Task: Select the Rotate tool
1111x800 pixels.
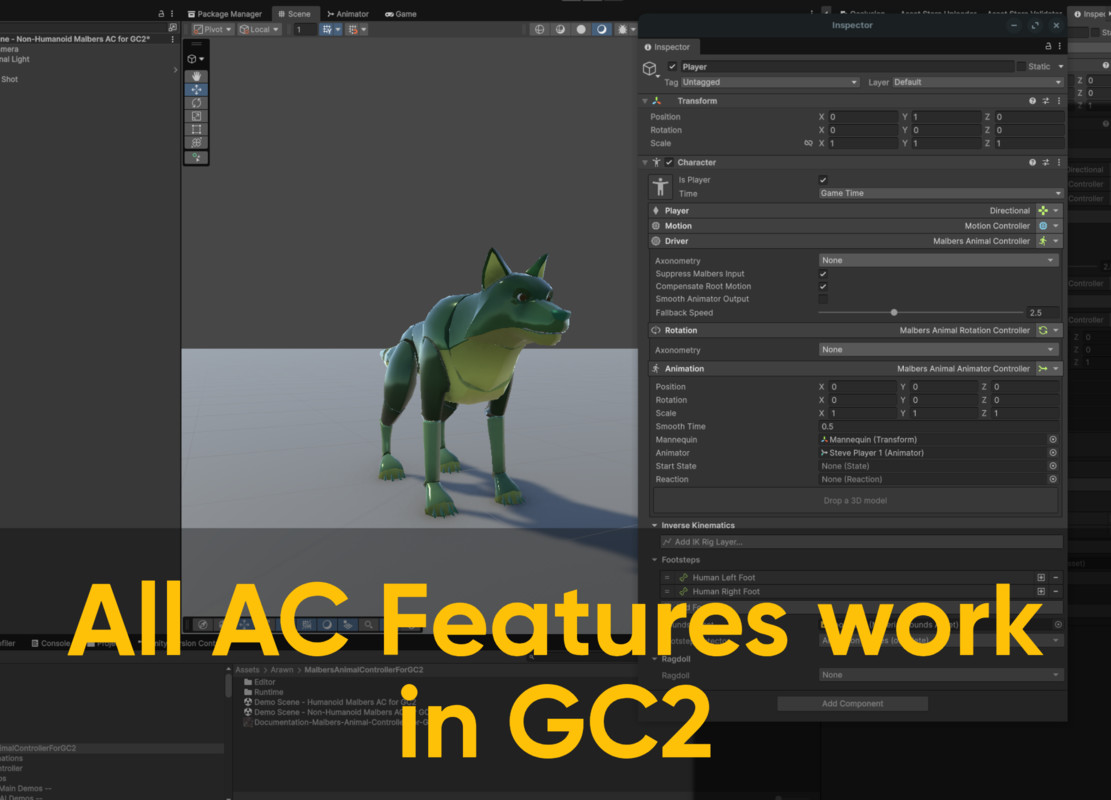Action: 196,101
